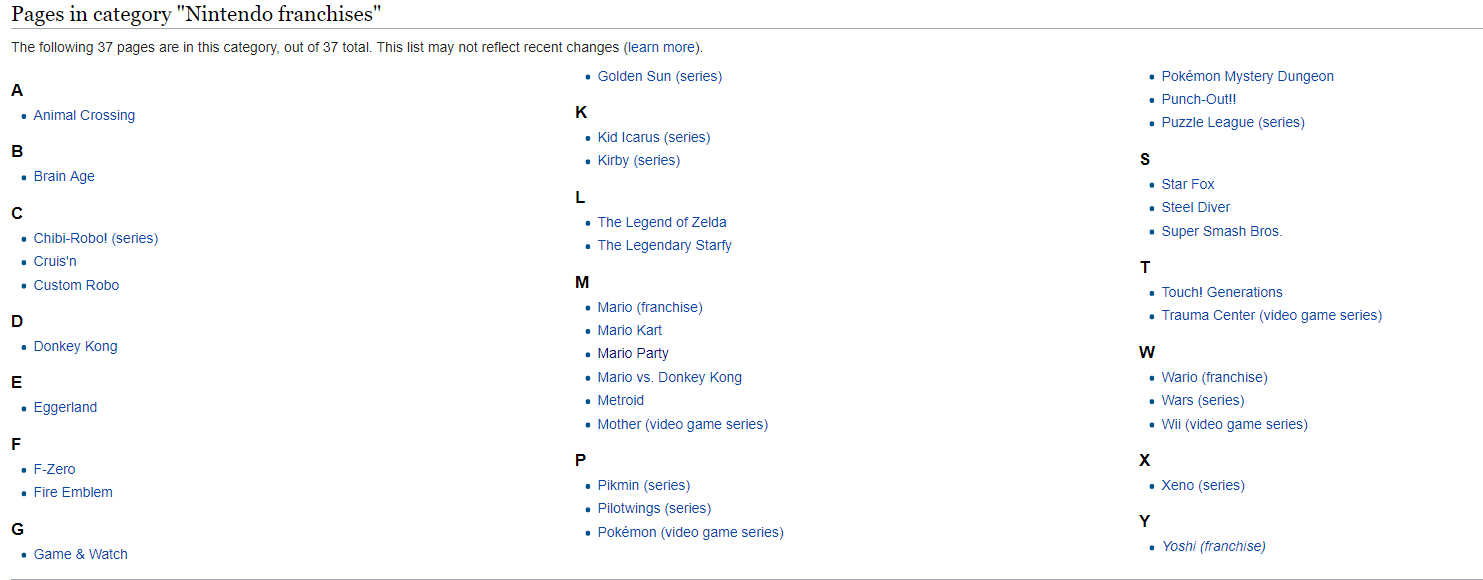1483x580 pixels.
Task: Open Game & Watch link
Action: [x=81, y=554]
